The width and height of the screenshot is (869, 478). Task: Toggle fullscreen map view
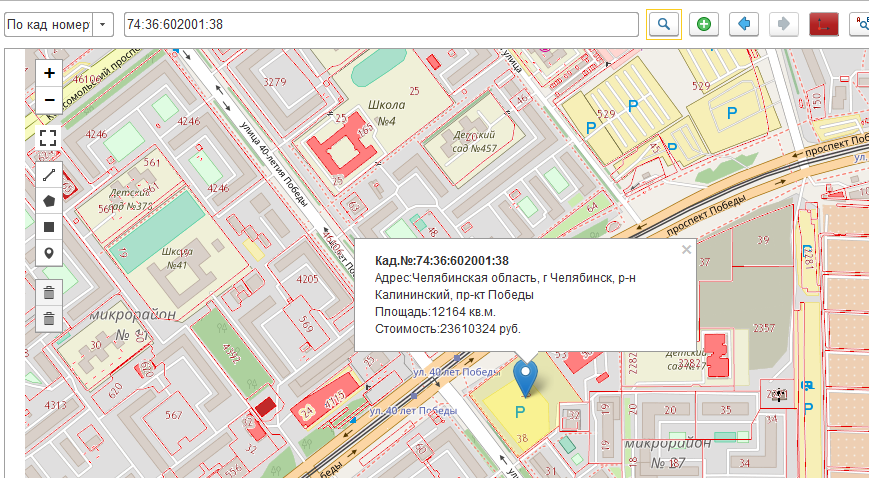(49, 137)
